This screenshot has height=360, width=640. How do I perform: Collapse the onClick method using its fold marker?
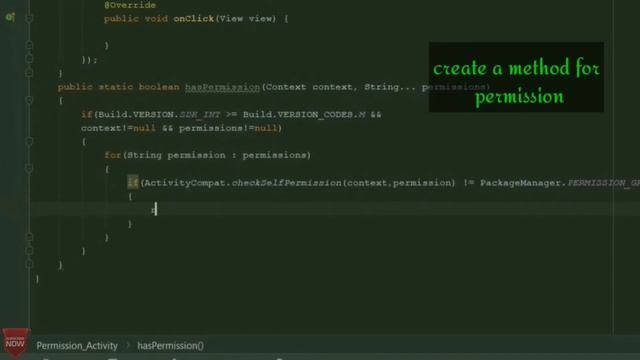(x=29, y=18)
